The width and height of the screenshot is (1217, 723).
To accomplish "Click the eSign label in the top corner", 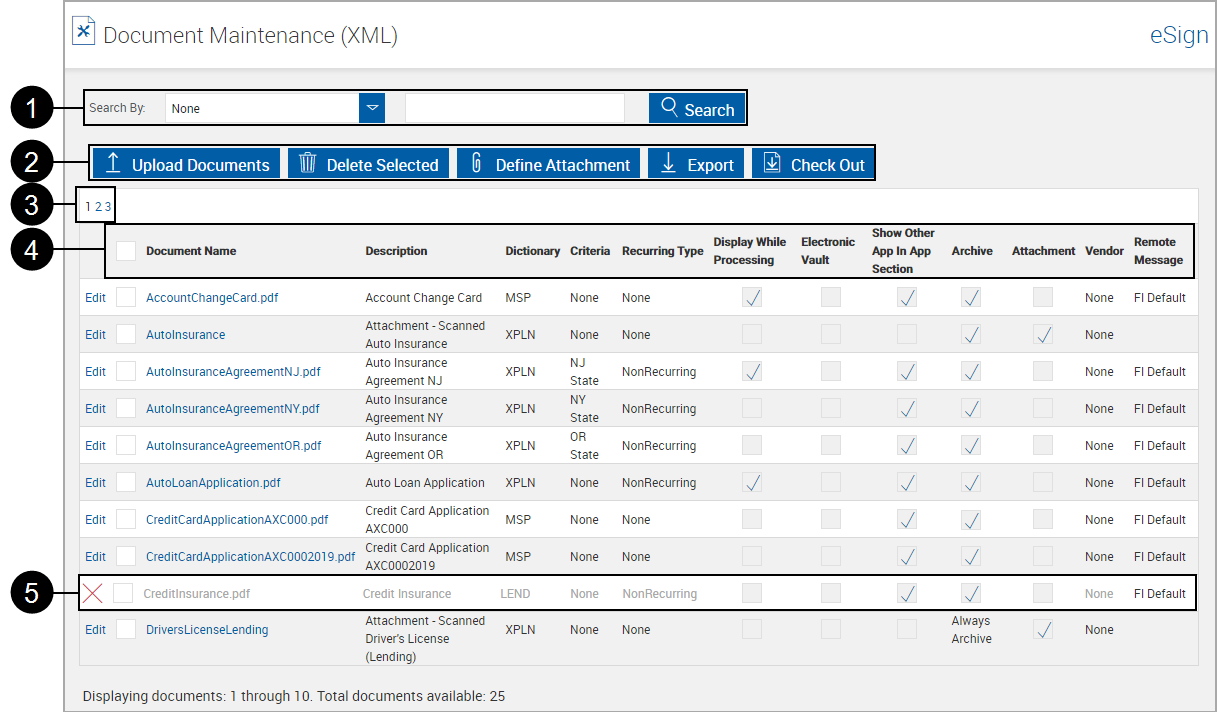I will click(1178, 34).
